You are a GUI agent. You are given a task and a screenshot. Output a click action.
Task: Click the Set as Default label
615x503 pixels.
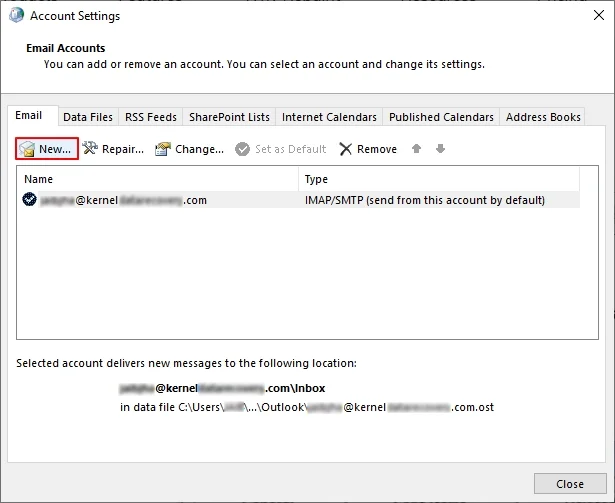[x=291, y=149]
